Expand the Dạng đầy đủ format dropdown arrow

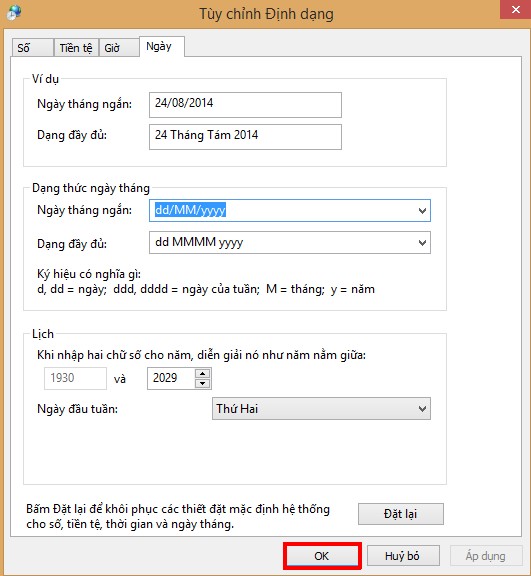[422, 242]
